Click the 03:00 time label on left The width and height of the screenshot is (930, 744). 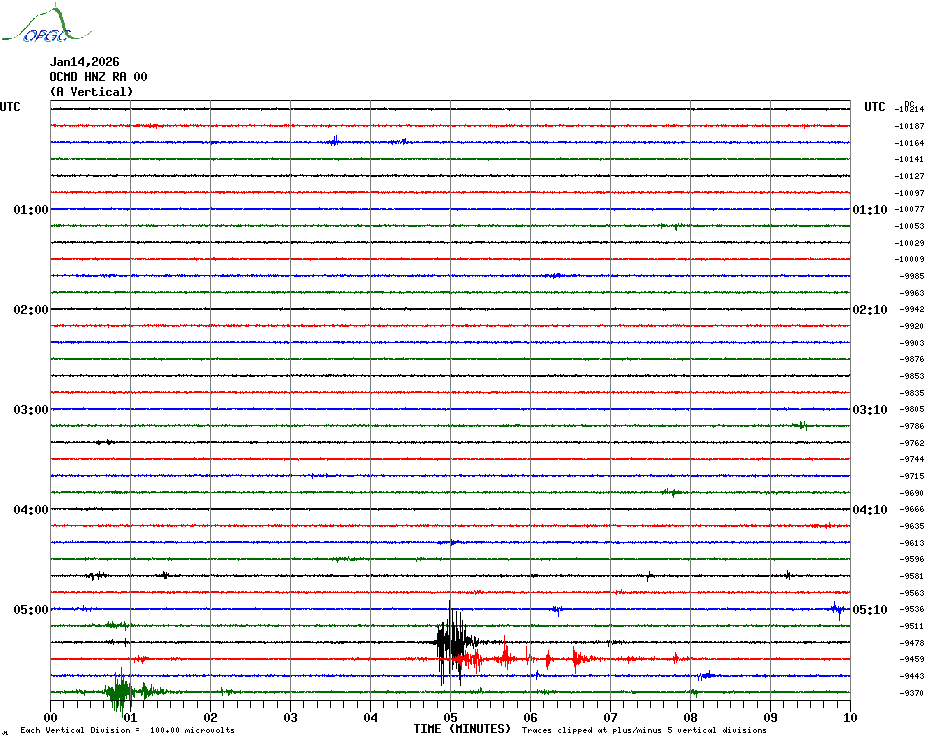(30, 410)
